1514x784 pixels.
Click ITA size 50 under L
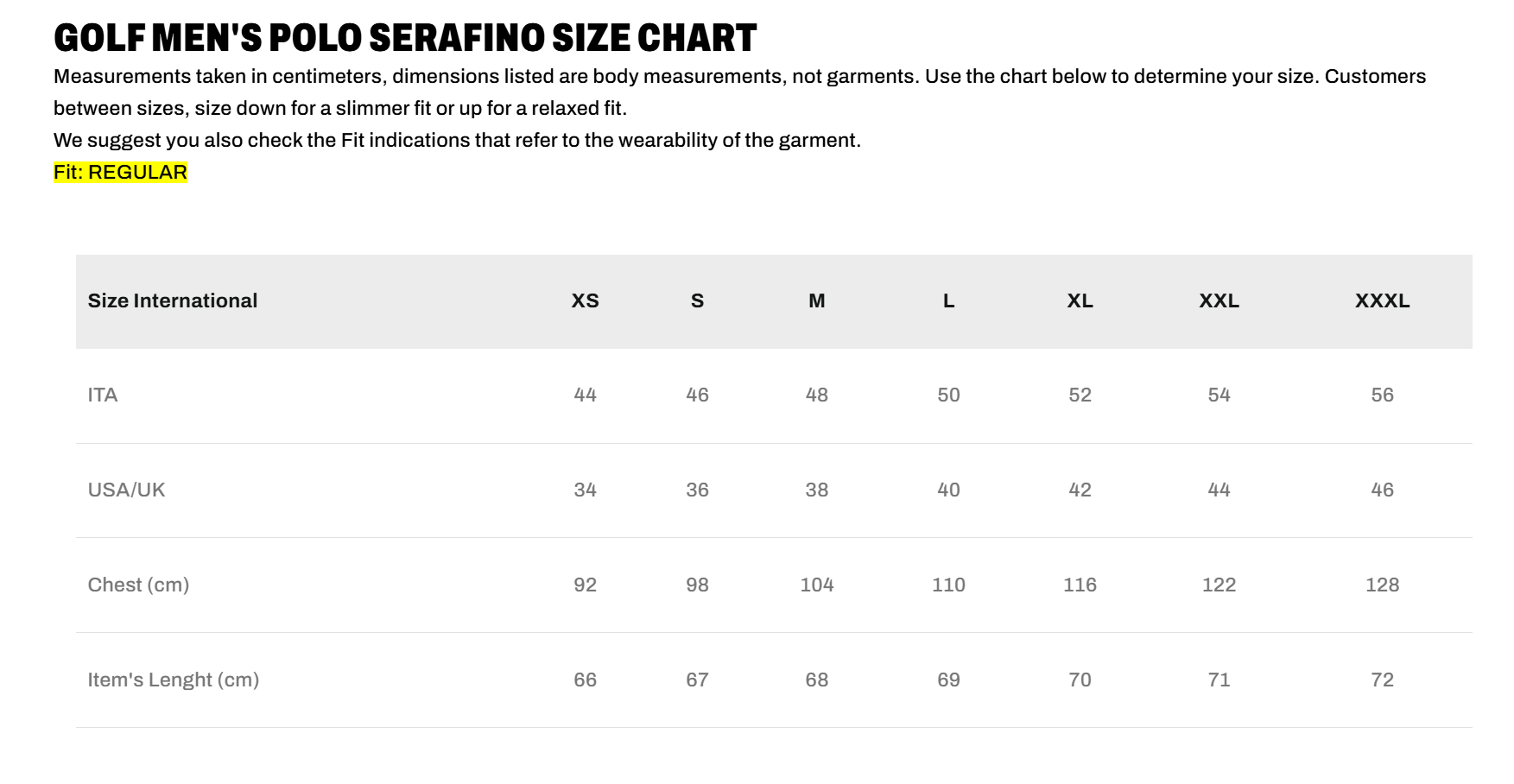[x=948, y=395]
